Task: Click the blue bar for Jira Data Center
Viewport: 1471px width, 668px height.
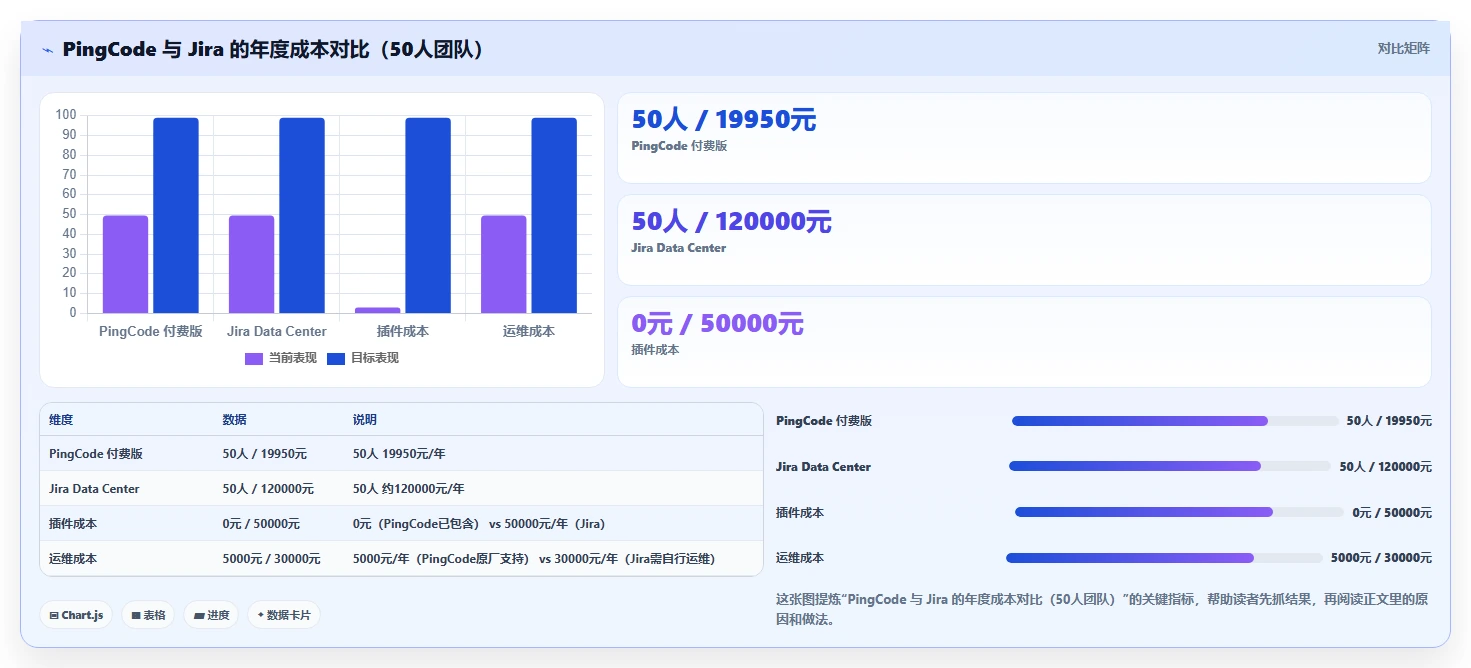Action: click(302, 215)
